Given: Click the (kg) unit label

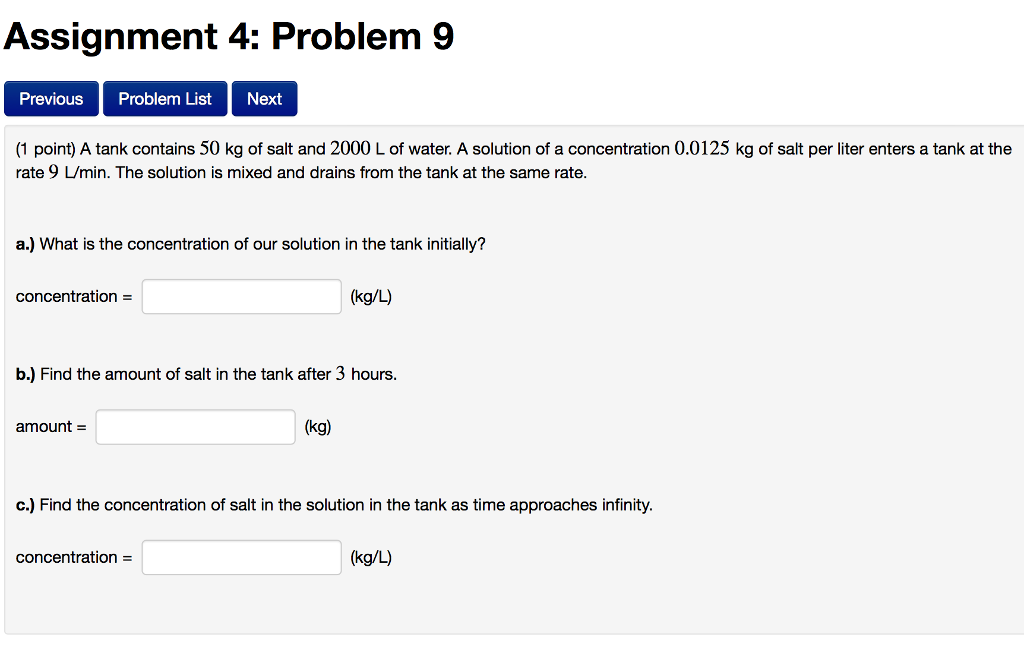Looking at the screenshot, I should point(317,426).
